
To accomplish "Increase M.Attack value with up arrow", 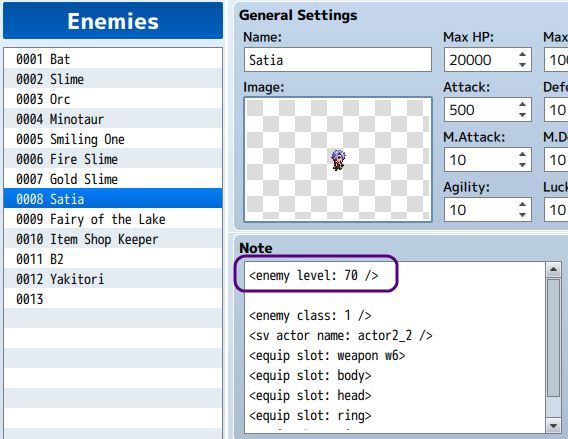I will pyautogui.click(x=522, y=155).
